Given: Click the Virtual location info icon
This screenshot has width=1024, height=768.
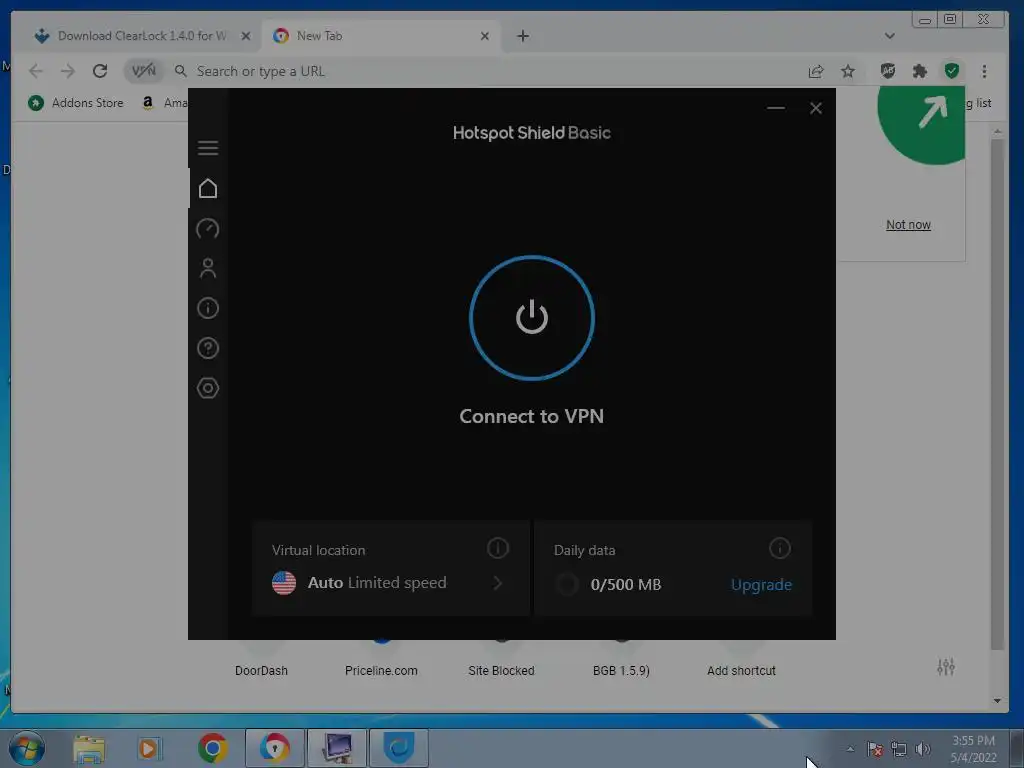Looking at the screenshot, I should 498,548.
